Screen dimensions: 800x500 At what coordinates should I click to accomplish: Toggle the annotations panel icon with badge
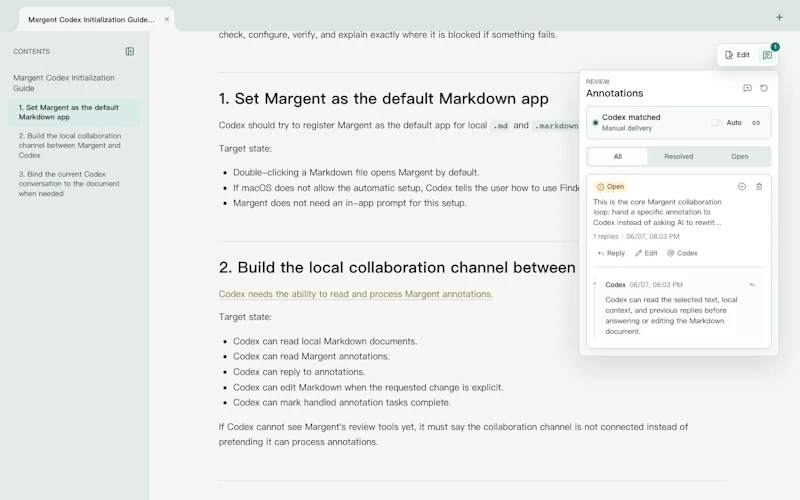(767, 55)
